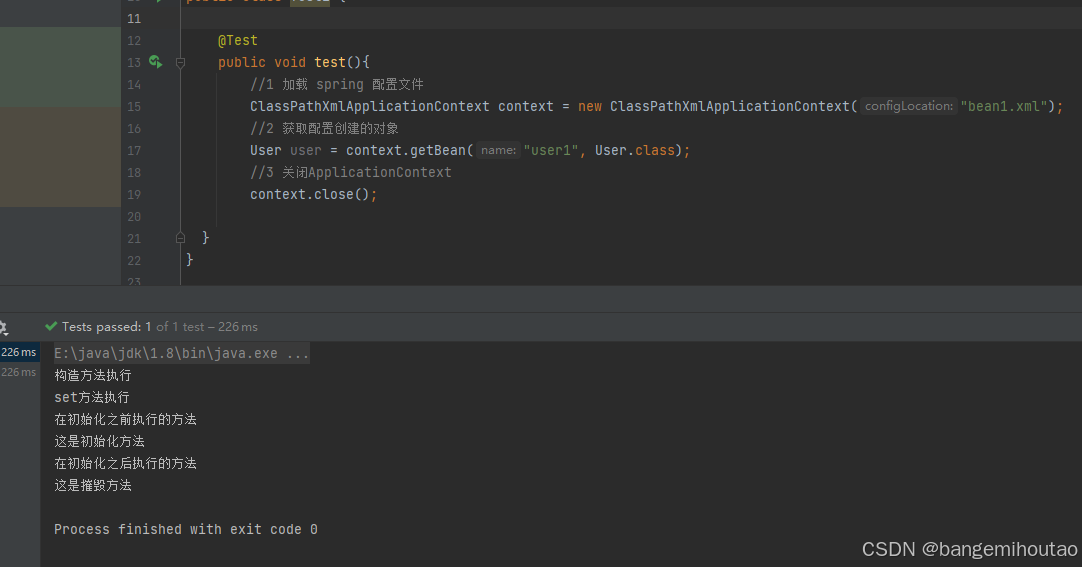The height and width of the screenshot is (567, 1082).
Task: Click the fold end marker on line 21
Action: tap(180, 238)
